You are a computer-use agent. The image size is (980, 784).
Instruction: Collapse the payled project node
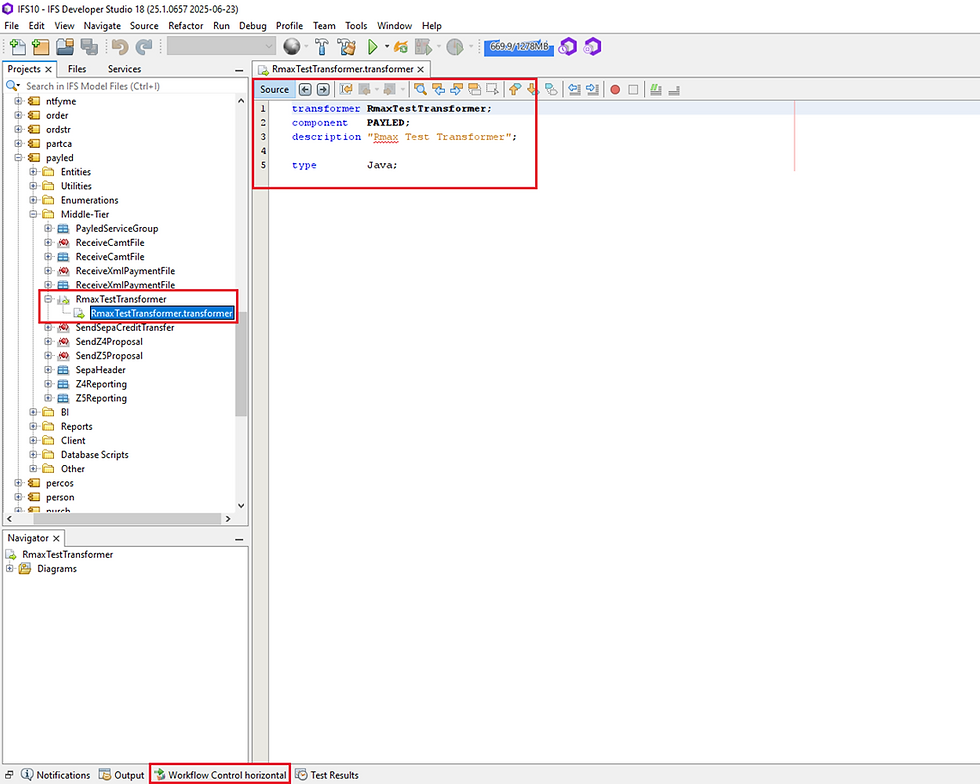[19, 158]
